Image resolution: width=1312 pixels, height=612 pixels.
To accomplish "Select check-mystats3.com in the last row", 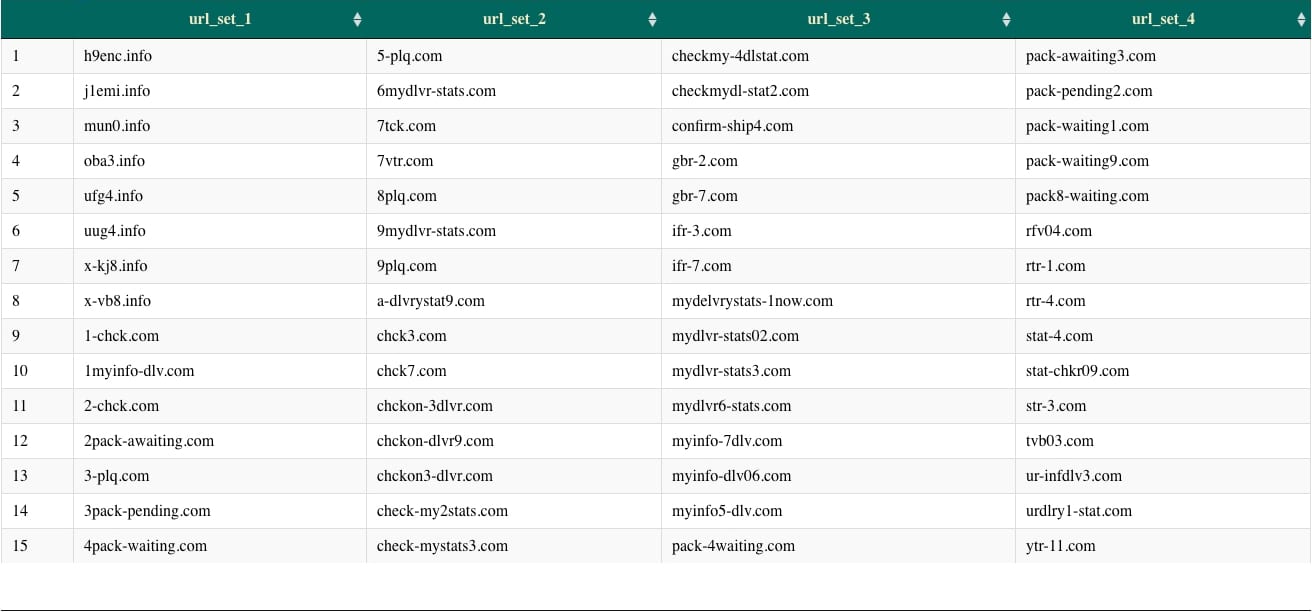I will click(442, 546).
